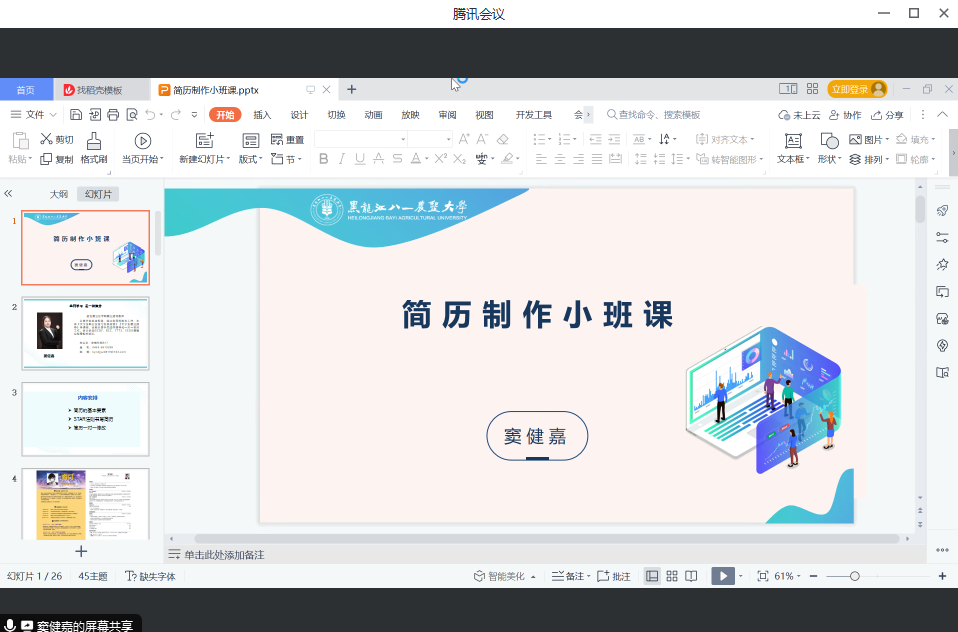This screenshot has width=958, height=632.
Task: Click the Save icon in quick toolbar
Action: click(76, 115)
